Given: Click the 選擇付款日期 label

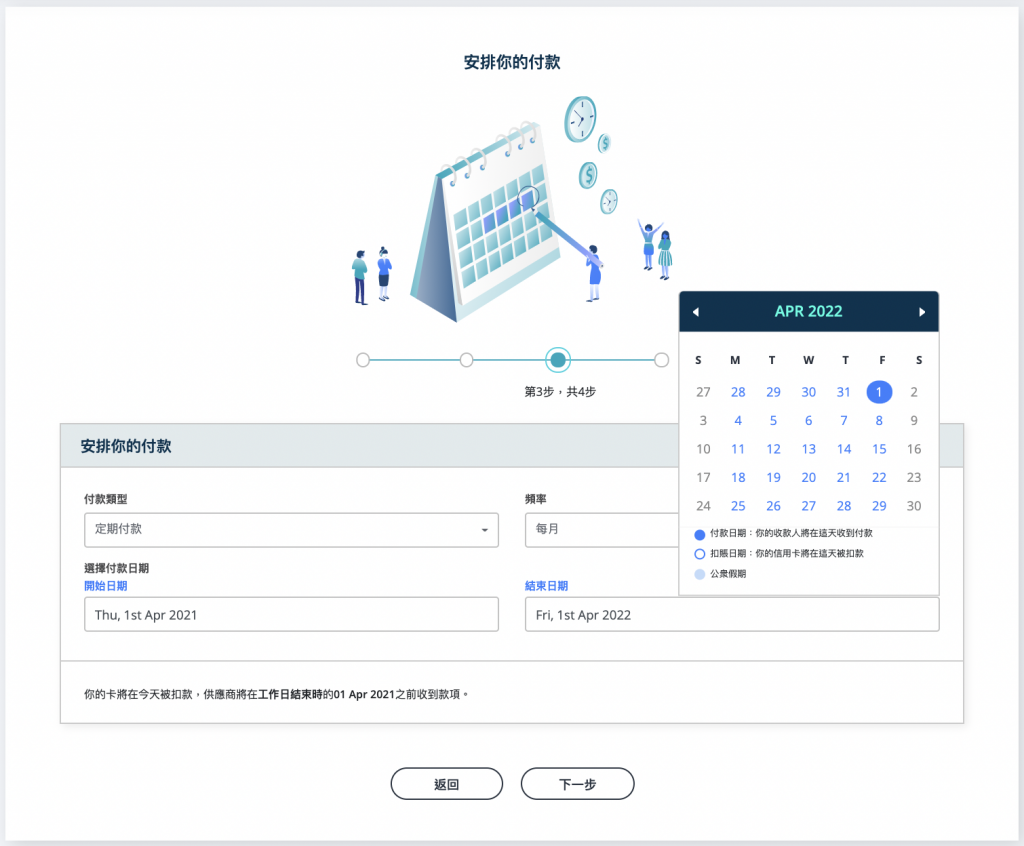Looking at the screenshot, I should click(x=116, y=568).
